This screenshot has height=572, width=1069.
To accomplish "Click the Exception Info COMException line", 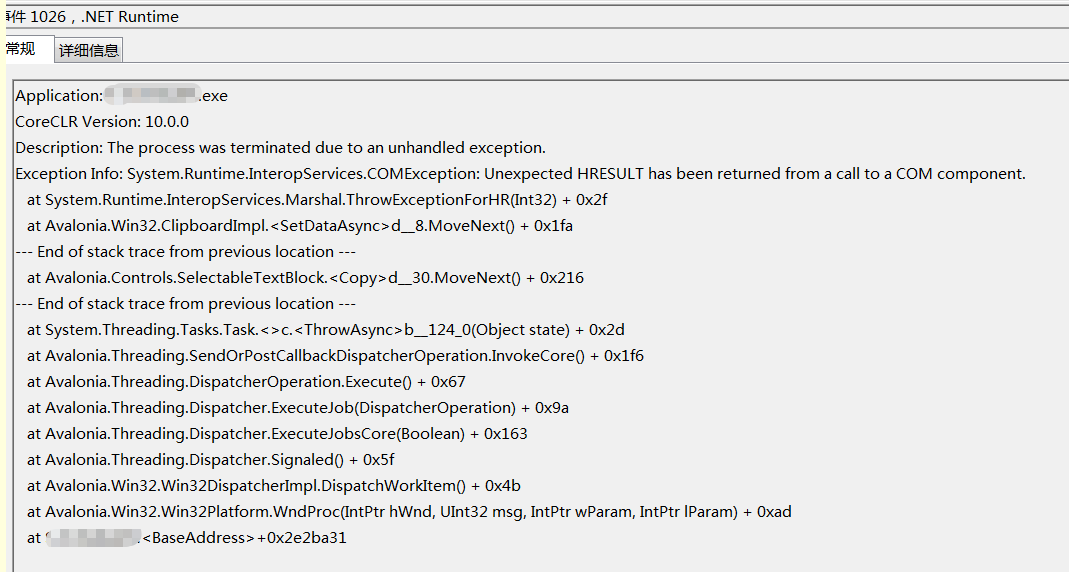I will [x=520, y=174].
